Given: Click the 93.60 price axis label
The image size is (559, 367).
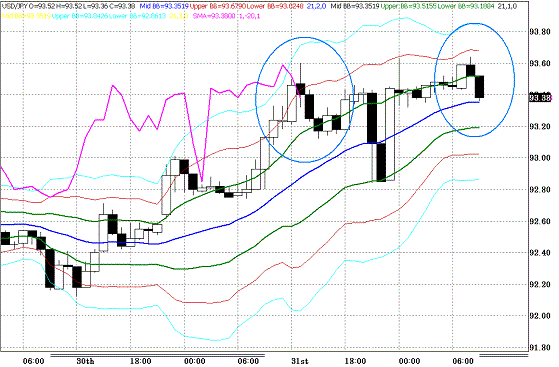Looking at the screenshot, I should pyautogui.click(x=539, y=64).
